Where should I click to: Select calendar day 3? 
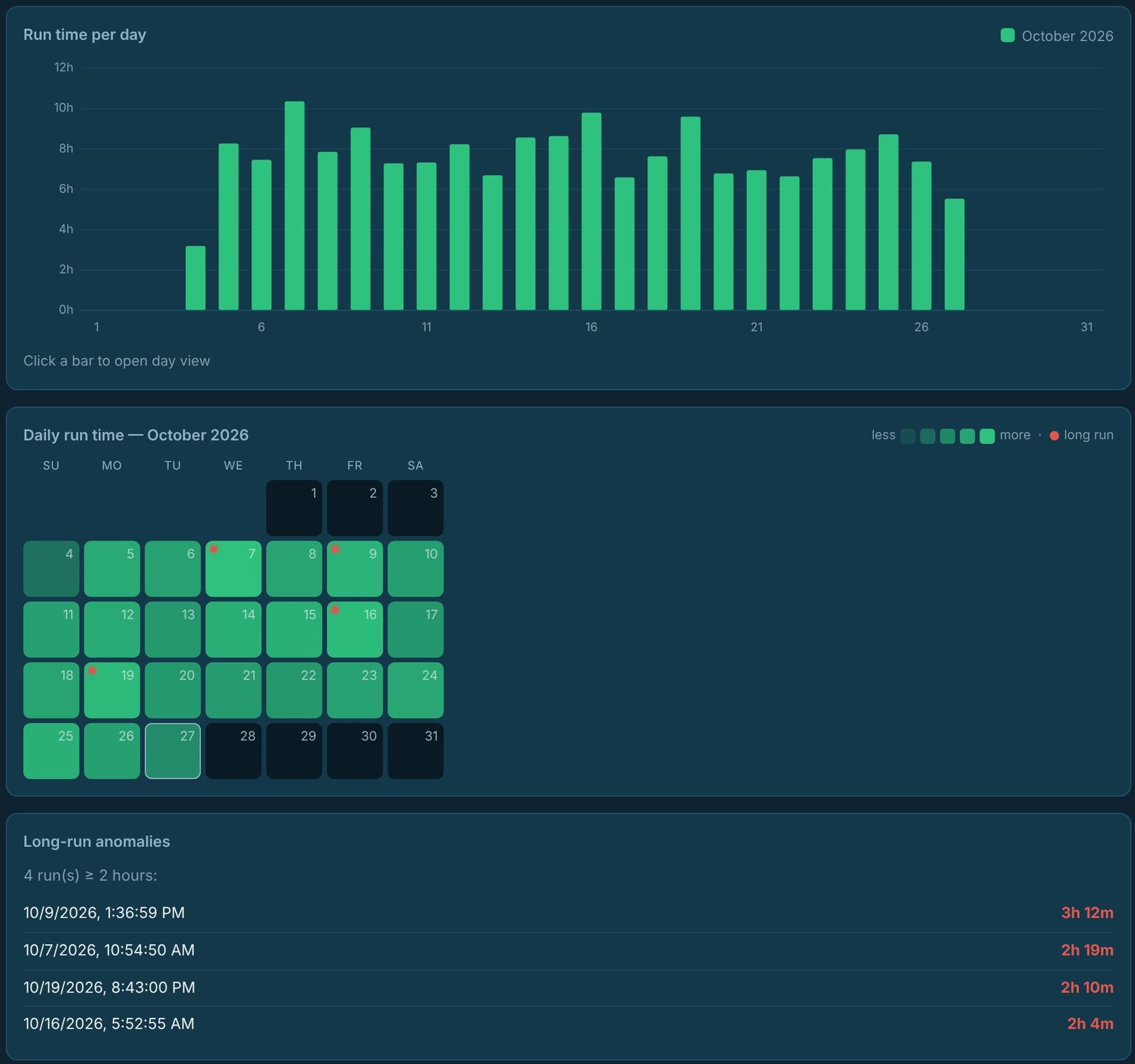pos(416,508)
